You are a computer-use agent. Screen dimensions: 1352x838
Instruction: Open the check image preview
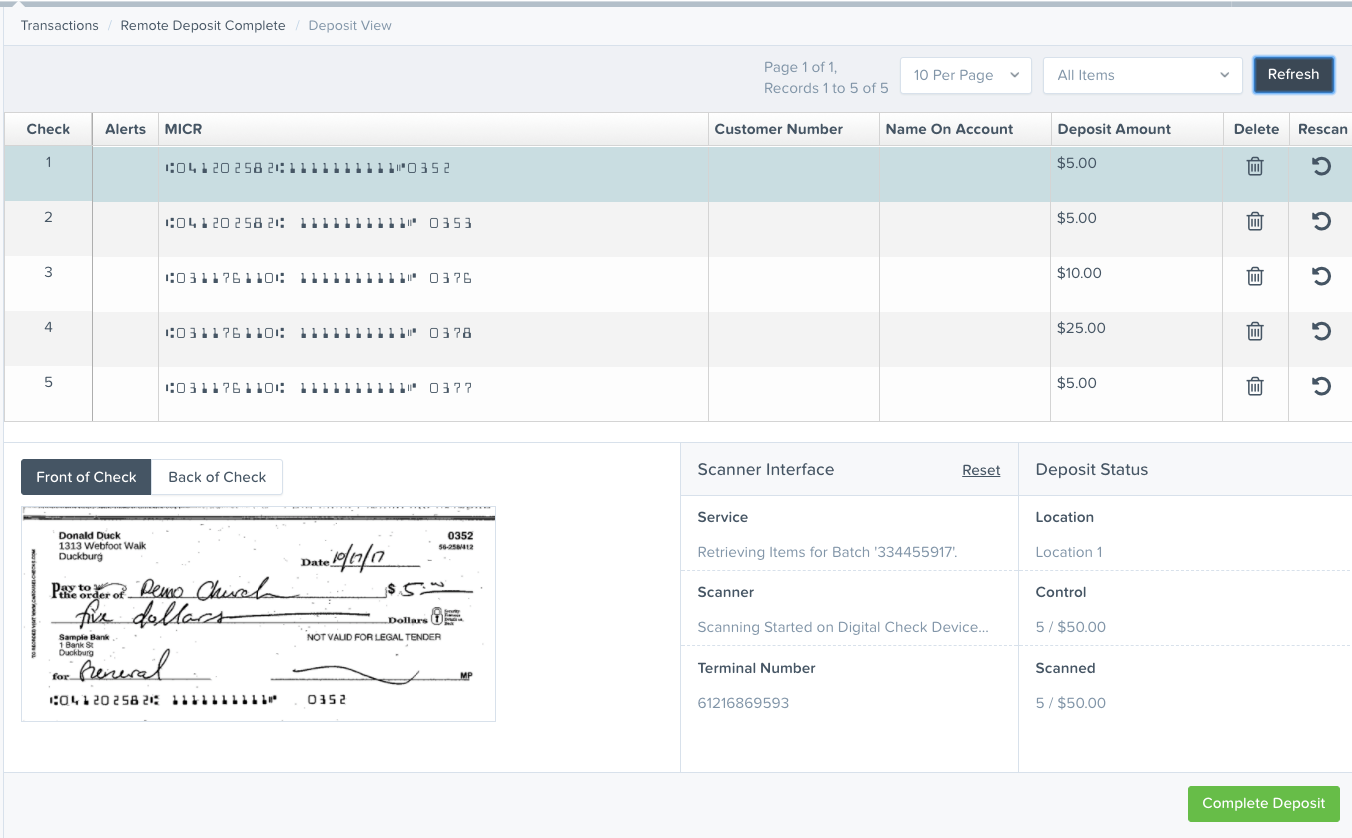click(x=258, y=613)
